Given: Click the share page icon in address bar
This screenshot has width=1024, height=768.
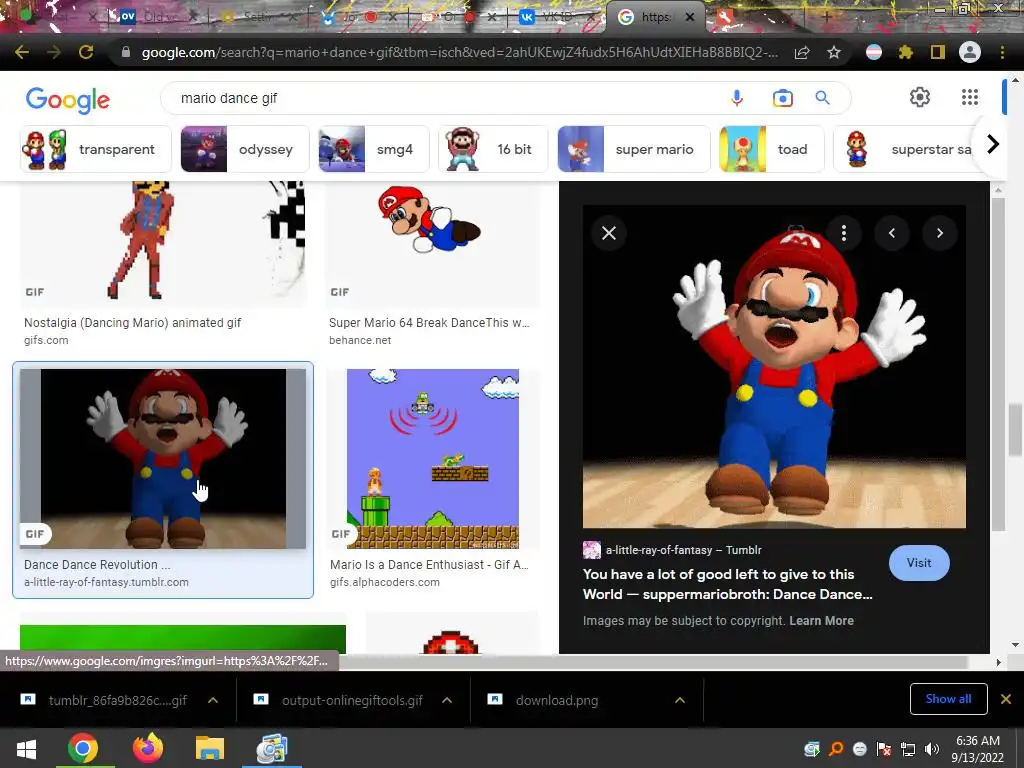Looking at the screenshot, I should click(x=802, y=53).
